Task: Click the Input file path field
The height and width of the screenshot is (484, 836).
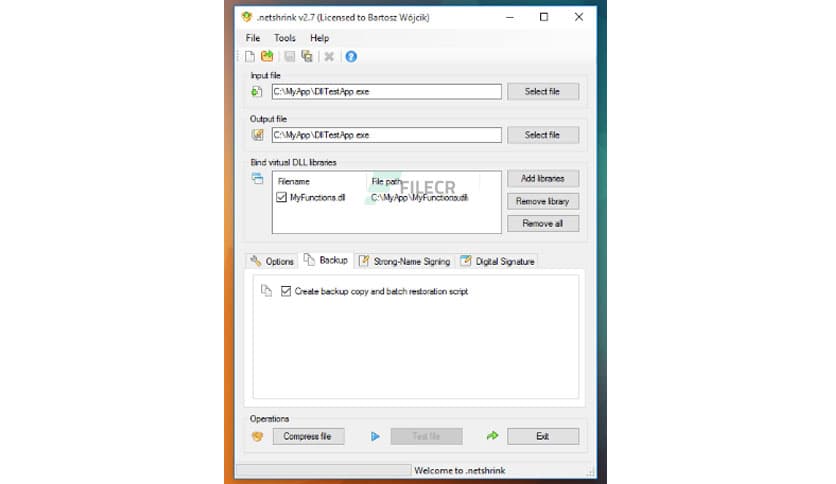Action: (x=387, y=92)
